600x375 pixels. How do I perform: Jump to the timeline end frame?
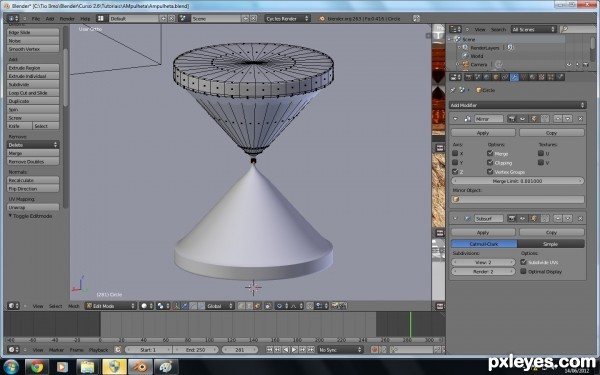pyautogui.click(x=311, y=349)
